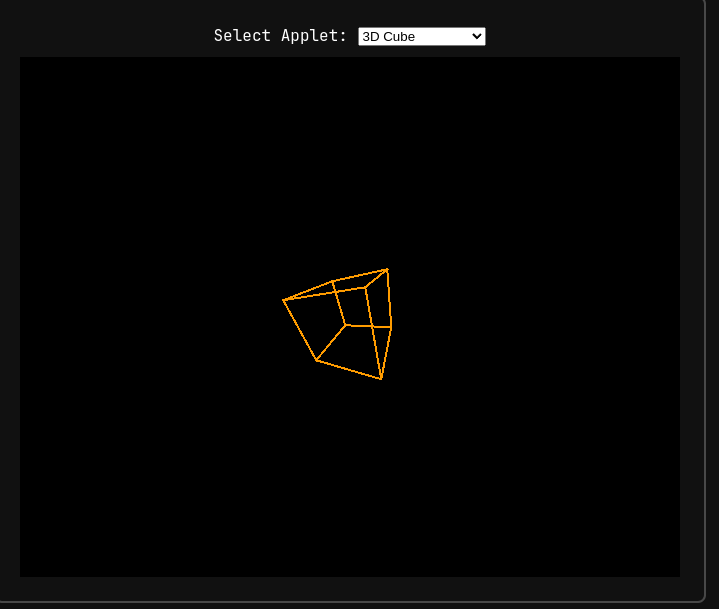719x609 pixels.
Task: Click the rightmost vertex of the cube
Action: 391,327
